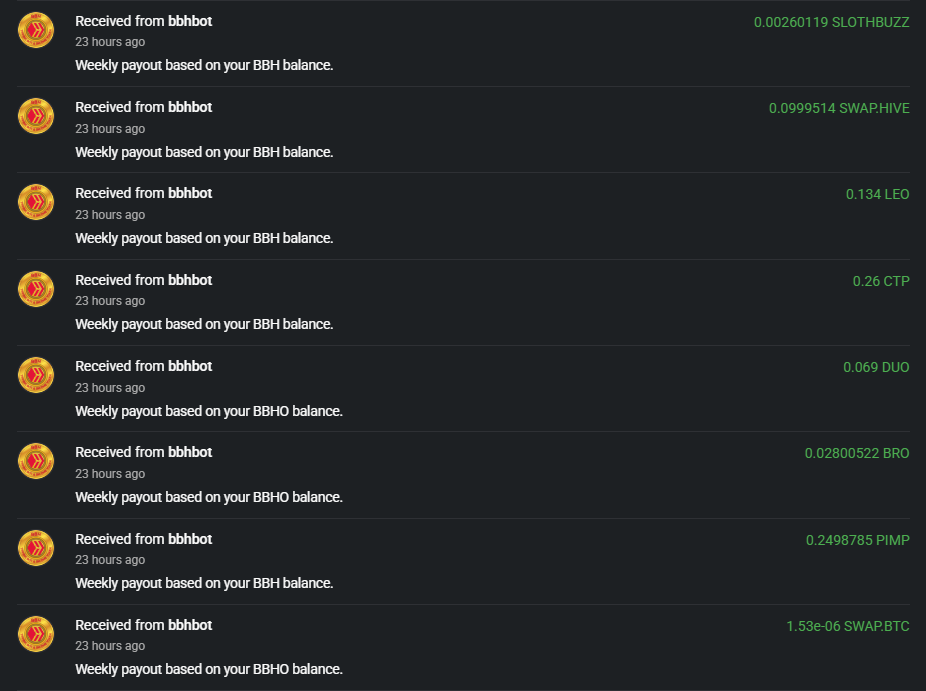The width and height of the screenshot is (926, 691).
Task: Click the 0.00260119 SLOTHBUZZ amount
Action: pos(831,22)
